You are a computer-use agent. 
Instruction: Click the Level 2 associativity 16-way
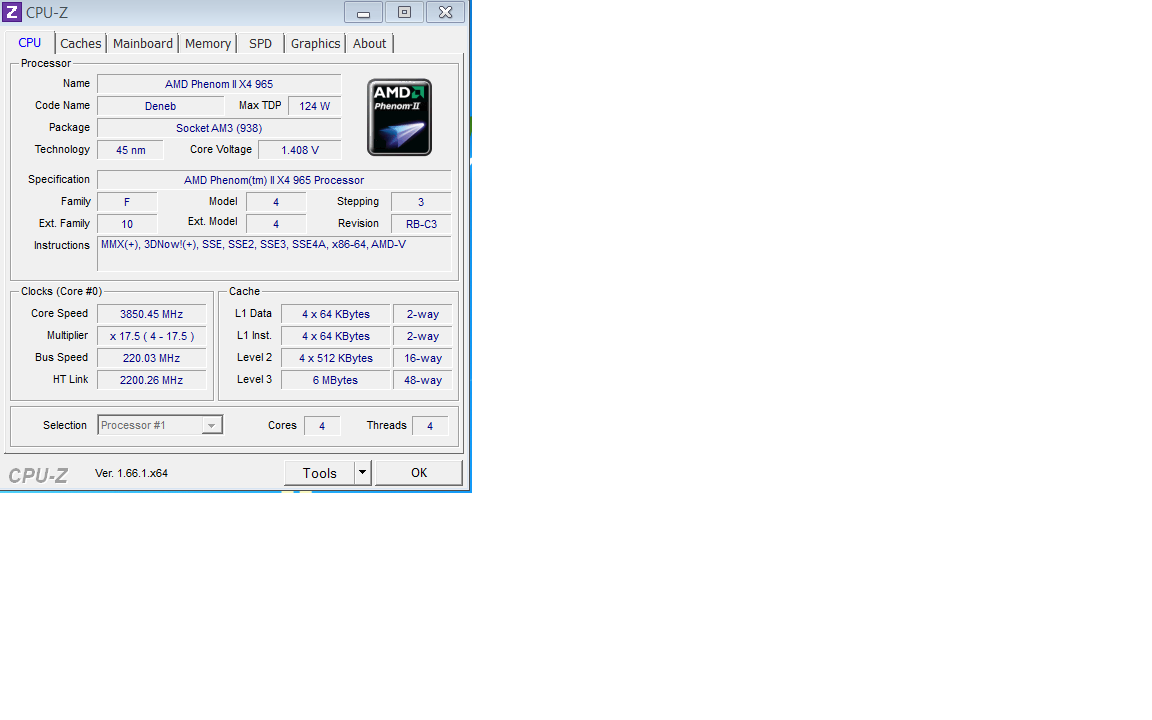pyautogui.click(x=422, y=359)
